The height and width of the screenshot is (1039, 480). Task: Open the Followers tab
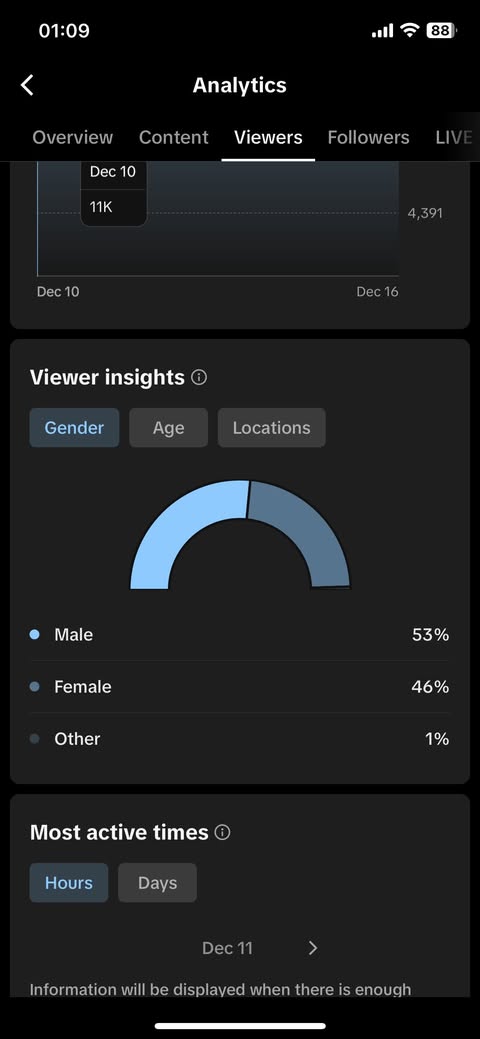coord(369,137)
